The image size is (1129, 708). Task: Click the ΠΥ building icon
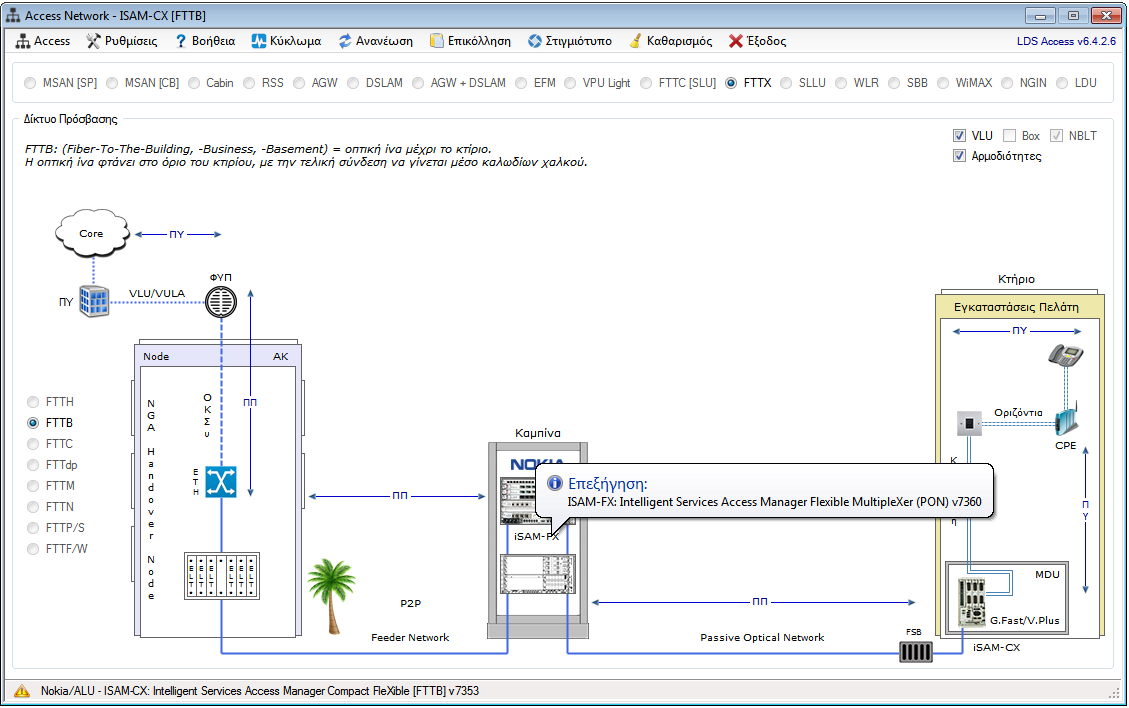click(x=94, y=300)
